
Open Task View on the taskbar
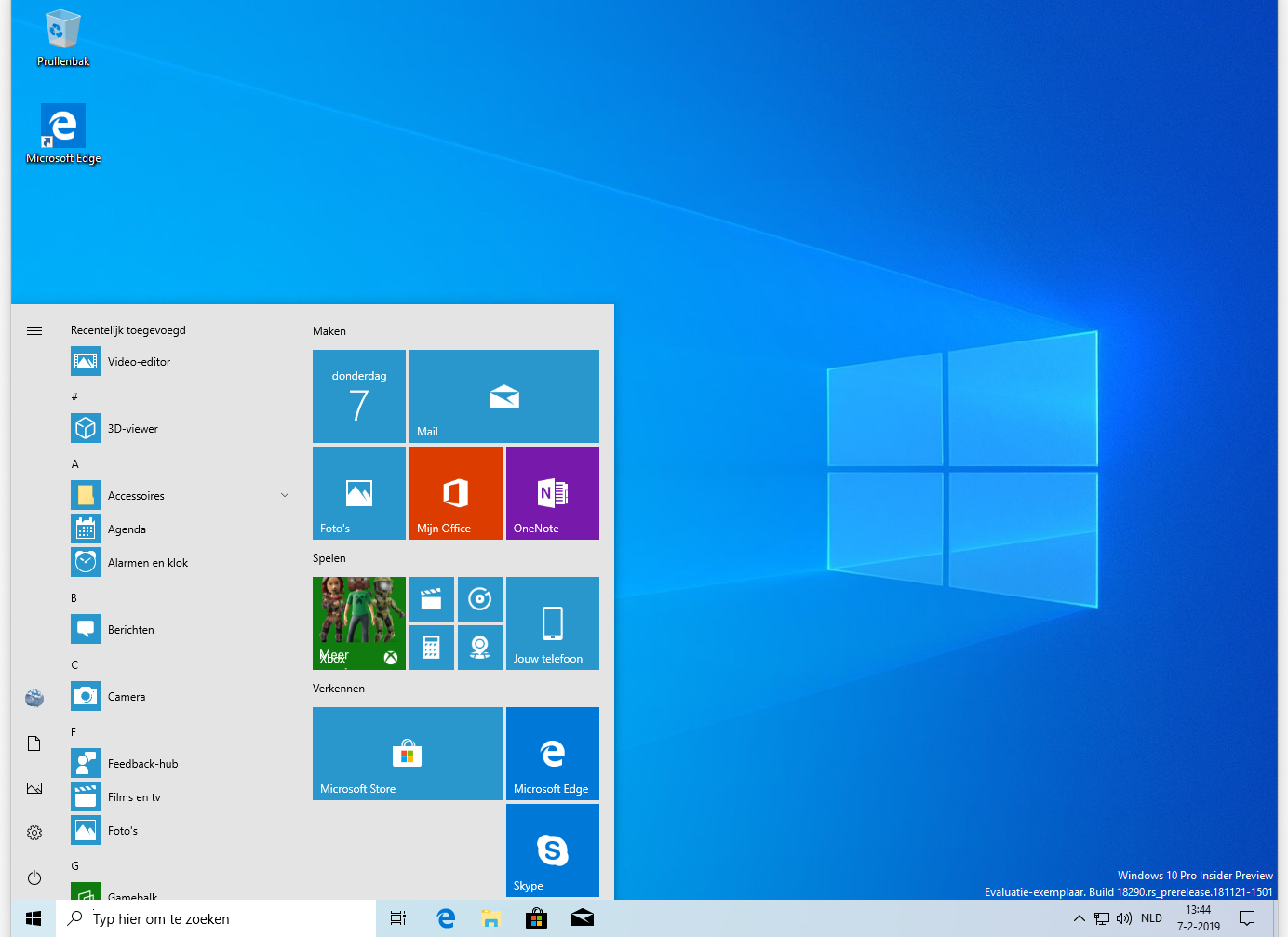[398, 918]
